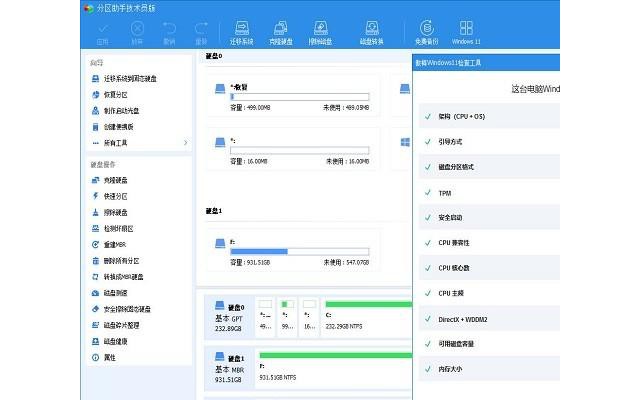Expand 所有工具 chevron in the sidebar
Image resolution: width=640 pixels, height=400 pixels.
coord(185,143)
